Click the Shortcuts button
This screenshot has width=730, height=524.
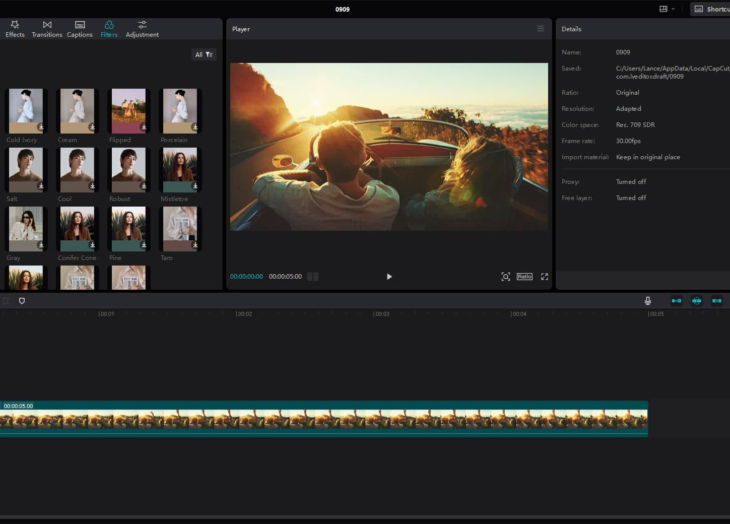tap(711, 9)
